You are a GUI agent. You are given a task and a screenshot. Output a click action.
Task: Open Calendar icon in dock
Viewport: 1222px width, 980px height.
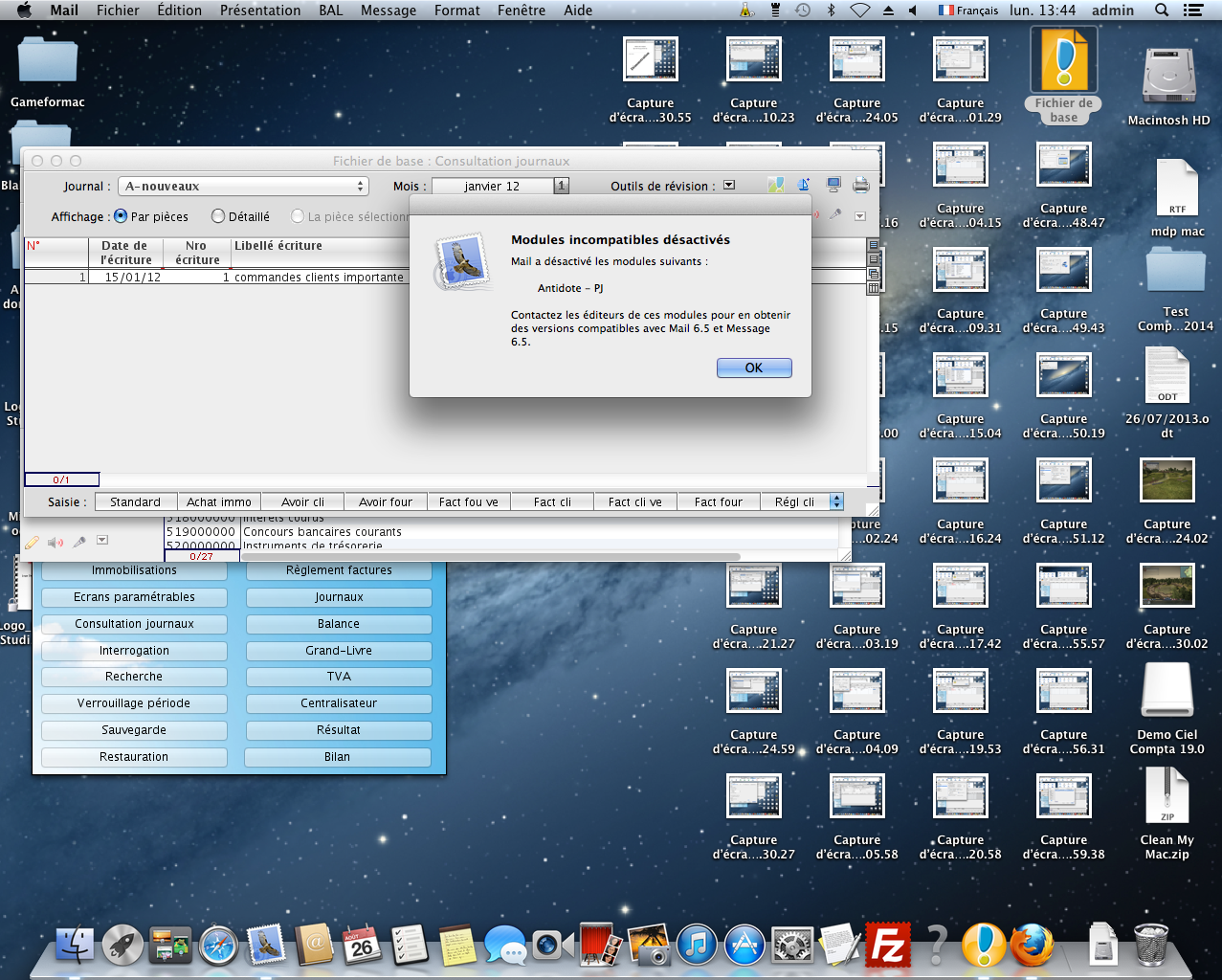tap(362, 946)
